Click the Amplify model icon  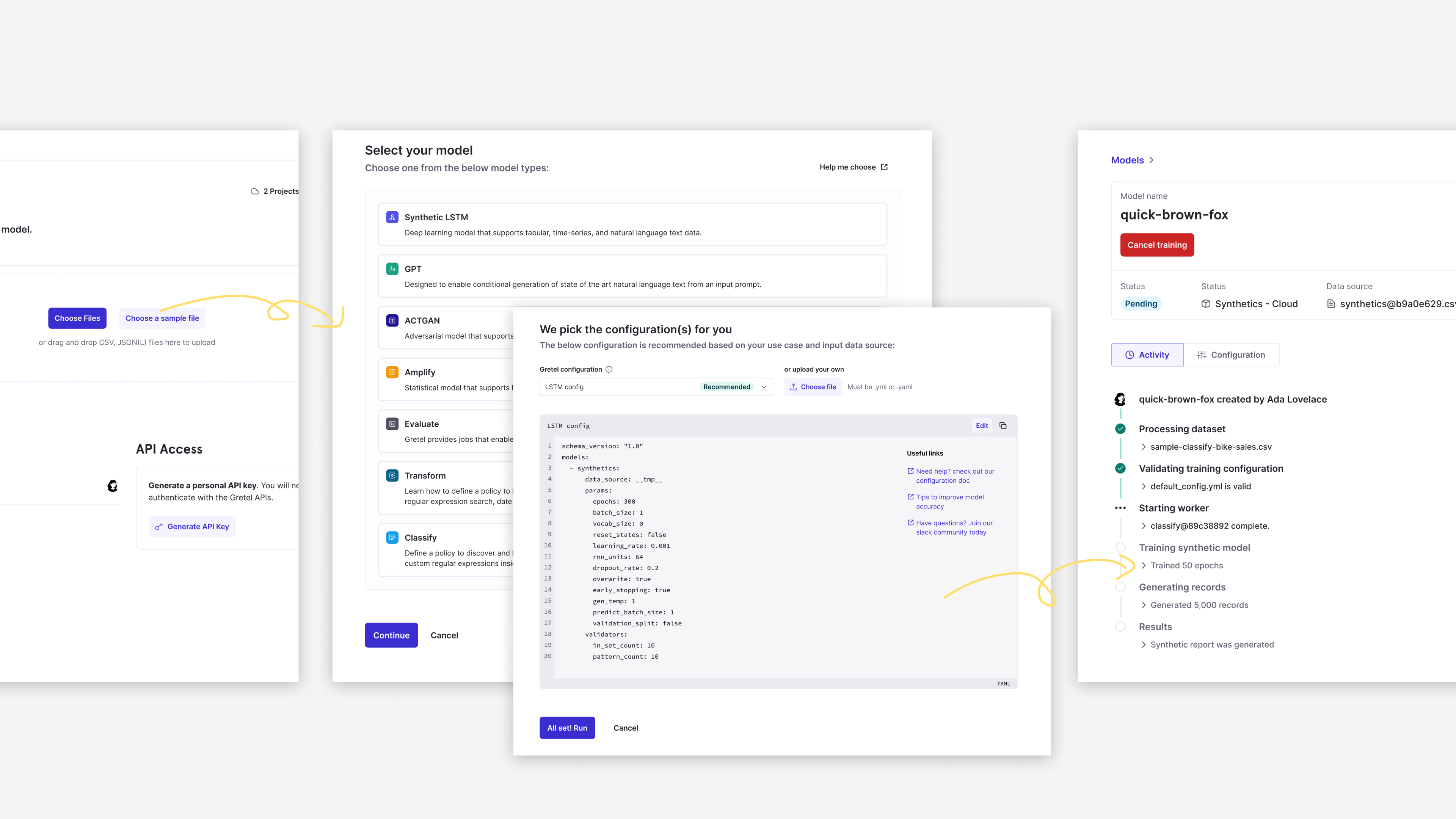point(392,372)
